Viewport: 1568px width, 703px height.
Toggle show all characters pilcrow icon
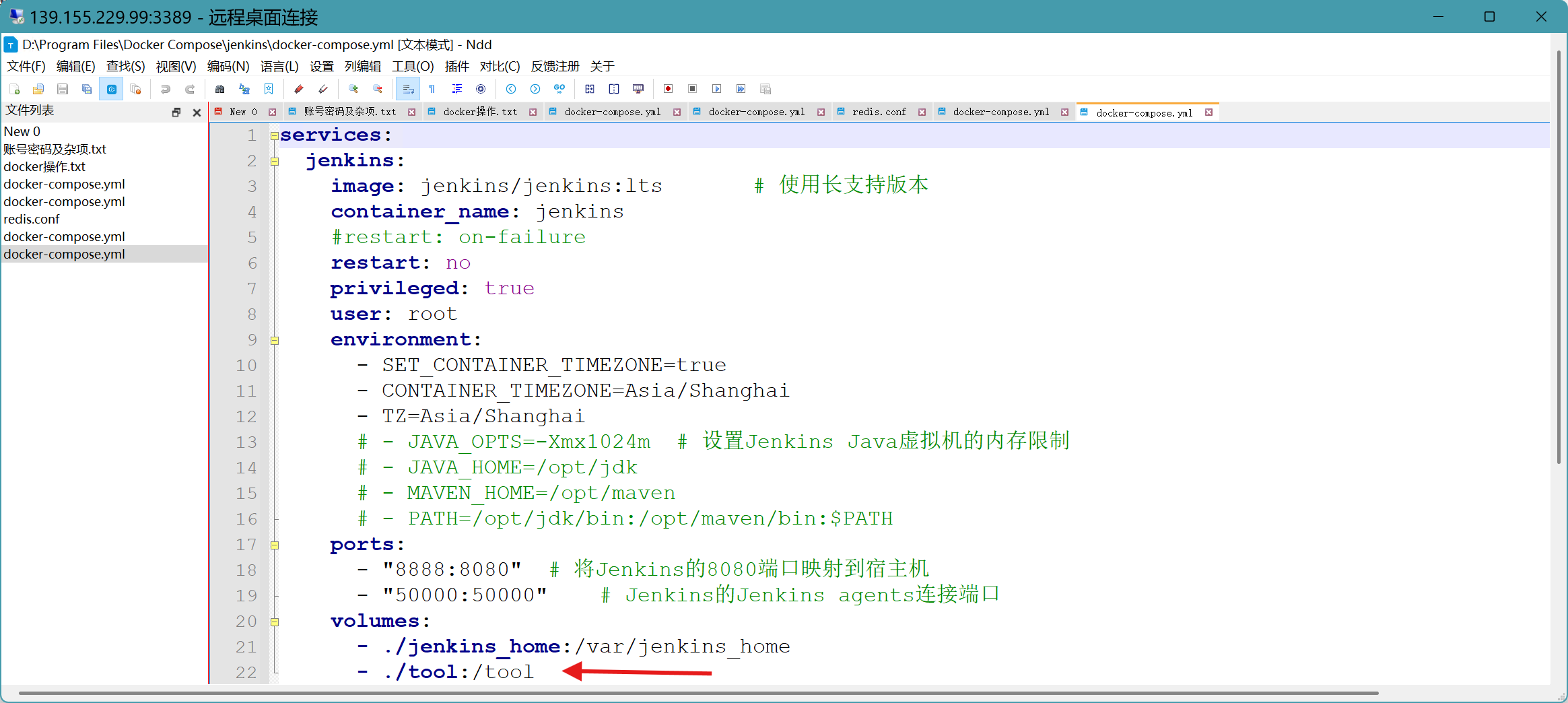[x=432, y=89]
